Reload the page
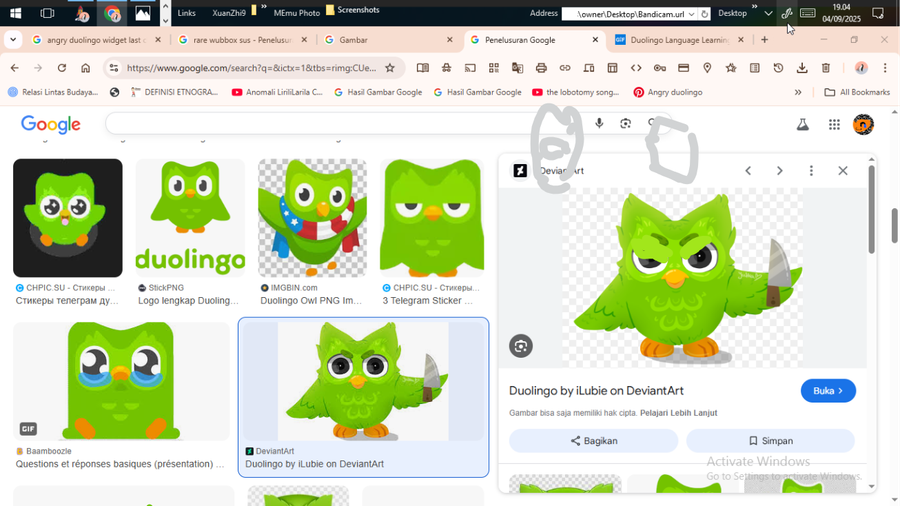The width and height of the screenshot is (900, 506). pos(61,68)
